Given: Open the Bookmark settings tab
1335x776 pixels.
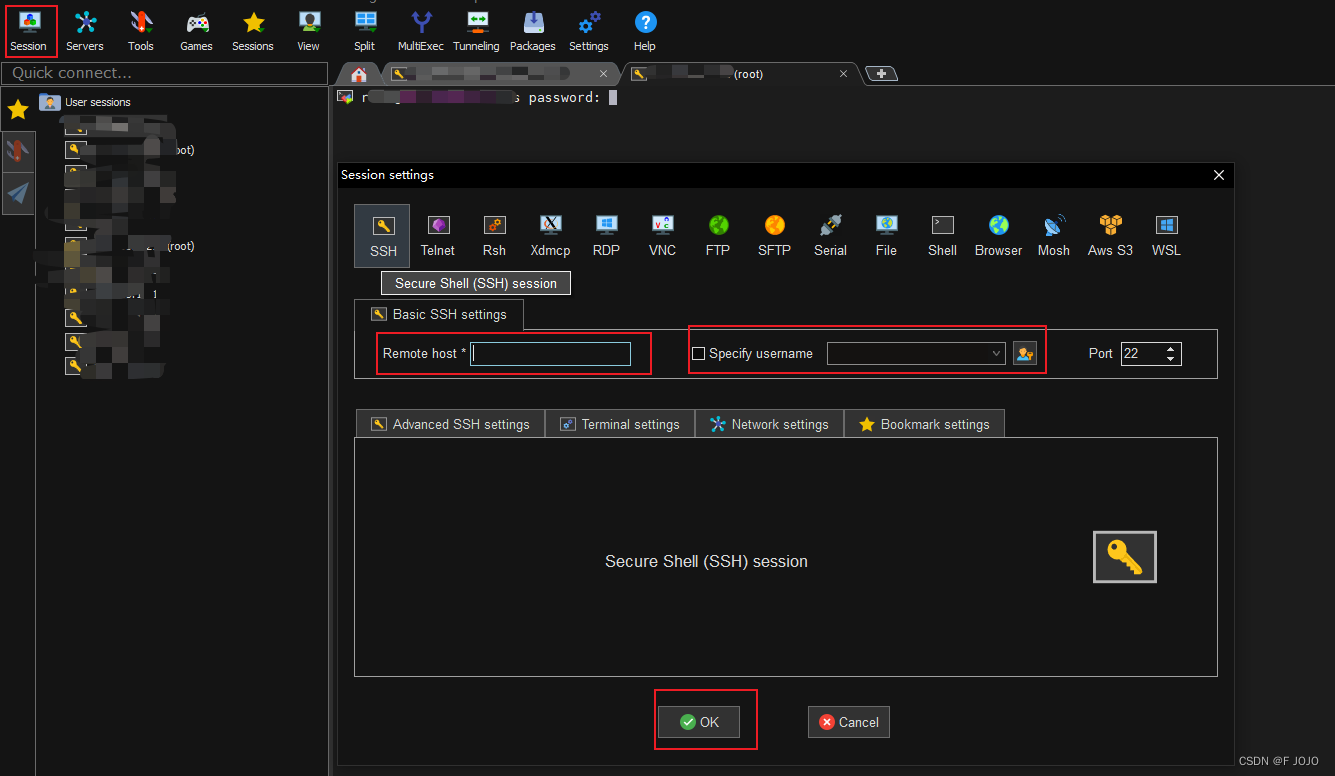Looking at the screenshot, I should 925,424.
